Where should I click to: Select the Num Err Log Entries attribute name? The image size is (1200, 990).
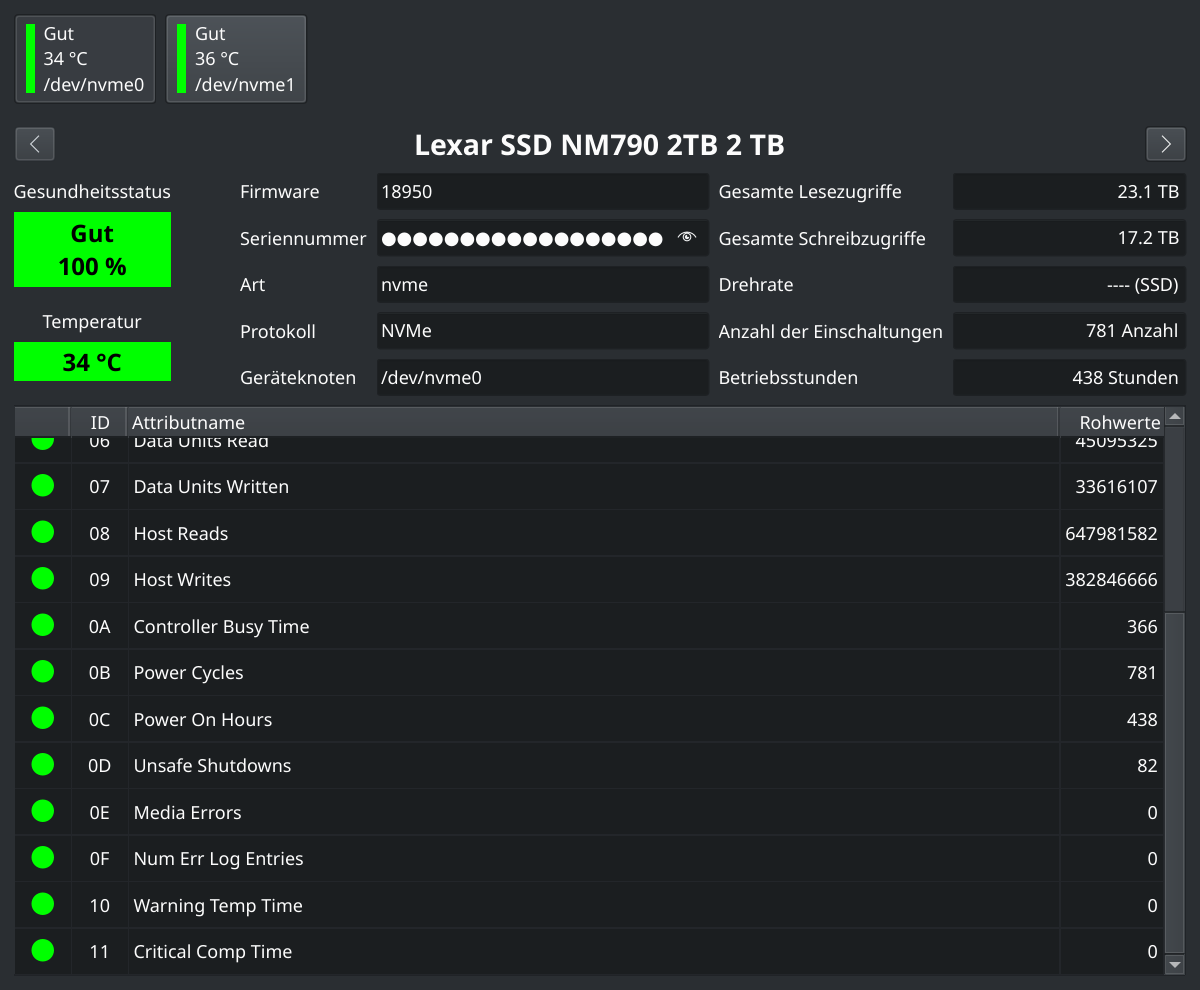218,859
